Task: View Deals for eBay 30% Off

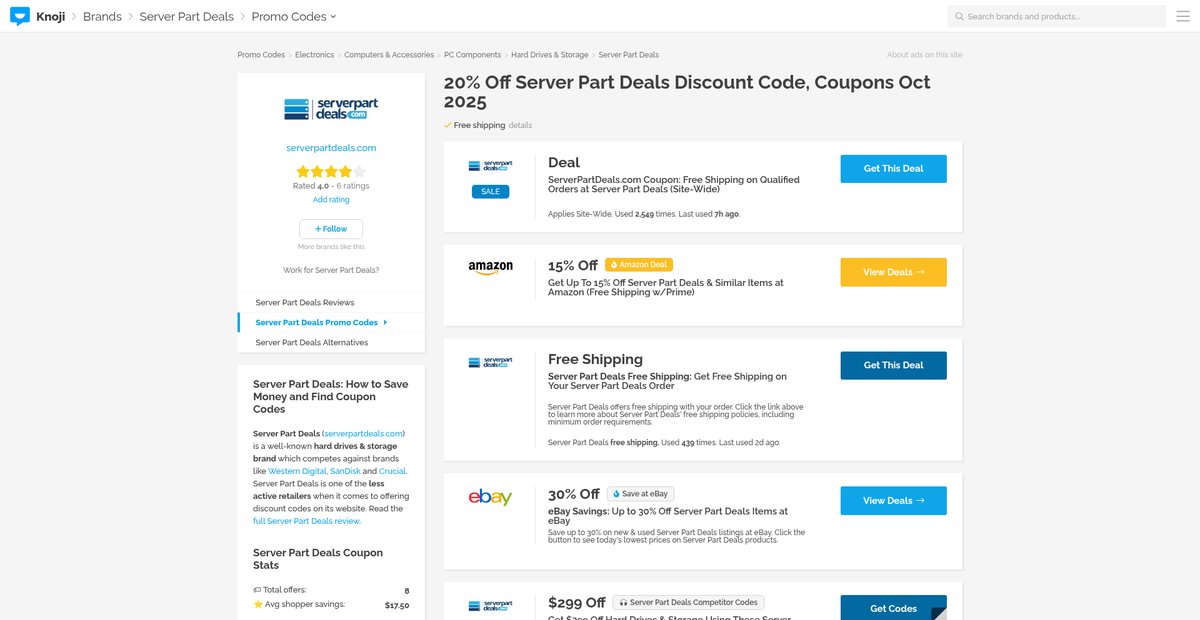Action: 893,501
